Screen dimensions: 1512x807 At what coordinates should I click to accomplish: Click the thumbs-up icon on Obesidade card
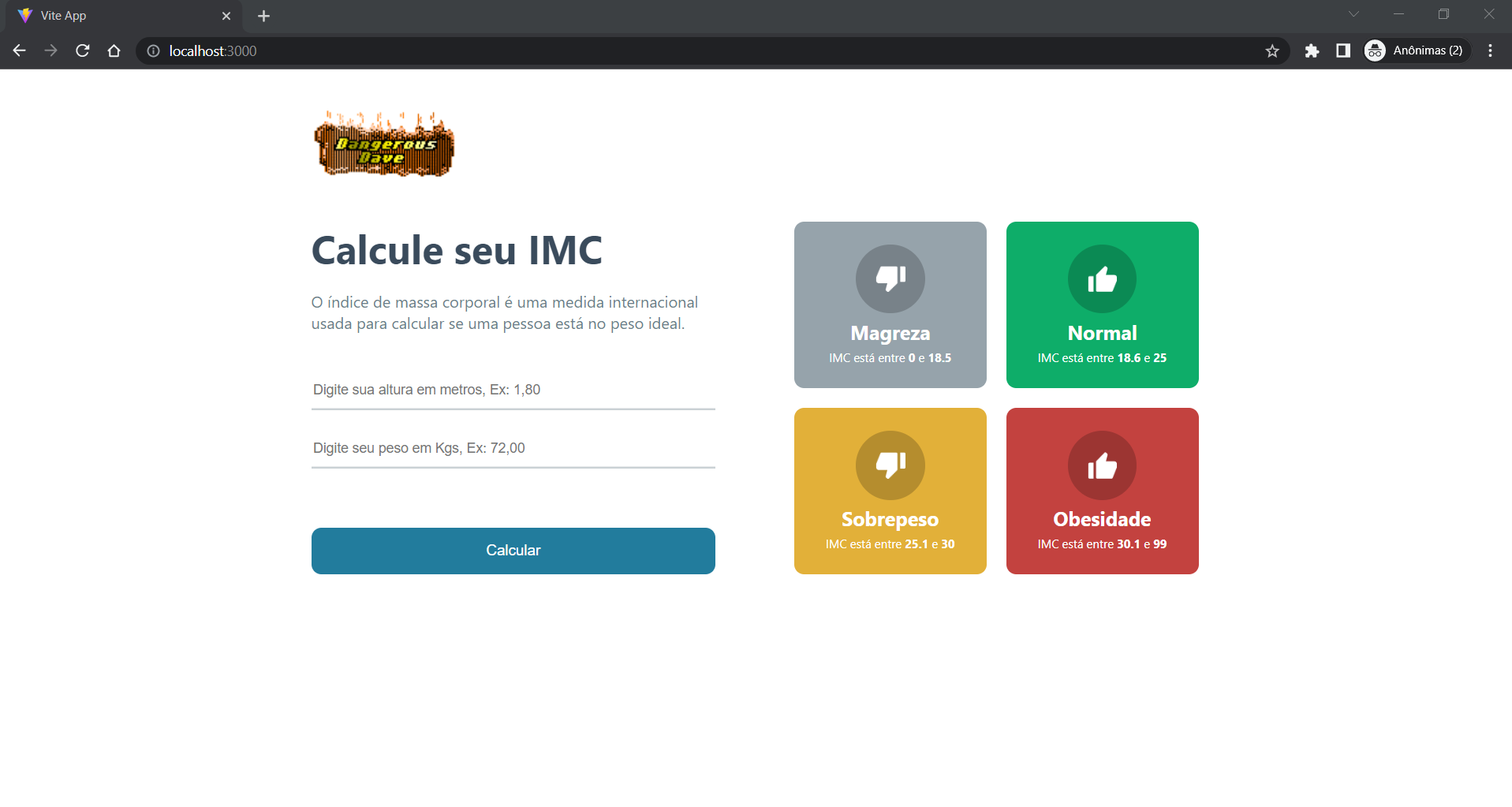[1102, 465]
